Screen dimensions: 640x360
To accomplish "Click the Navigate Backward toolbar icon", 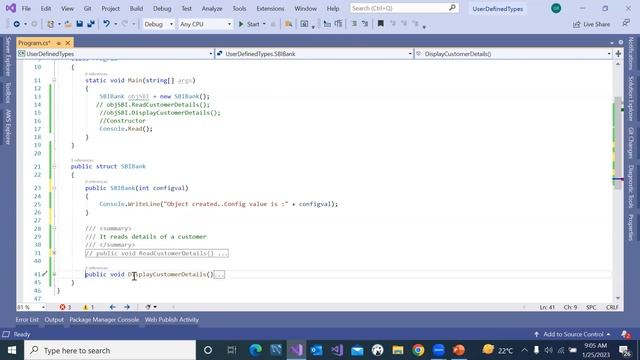I will 16,24.
